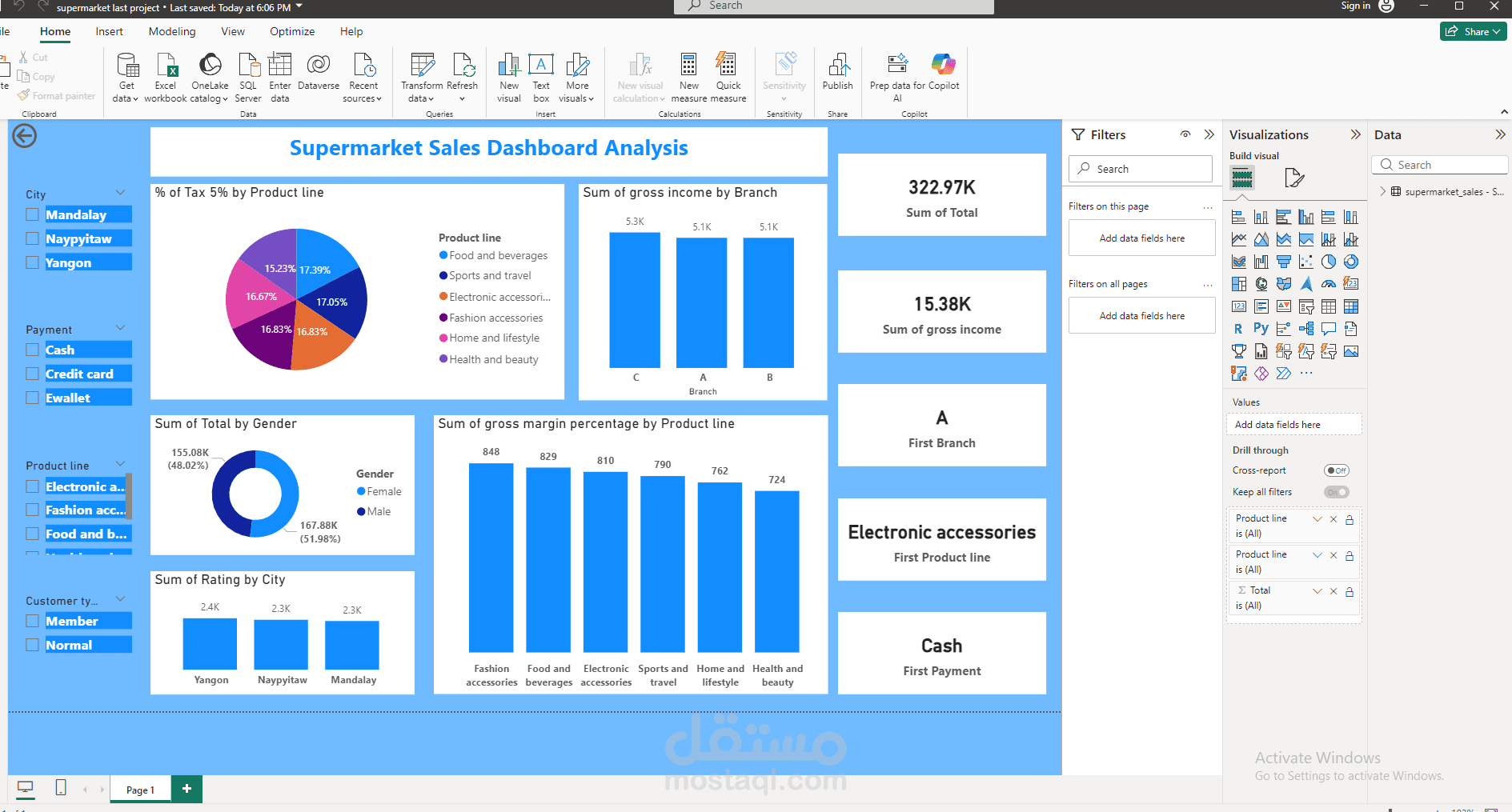Open the Product line filter dropdown
The height and width of the screenshot is (812, 1512).
[1317, 518]
